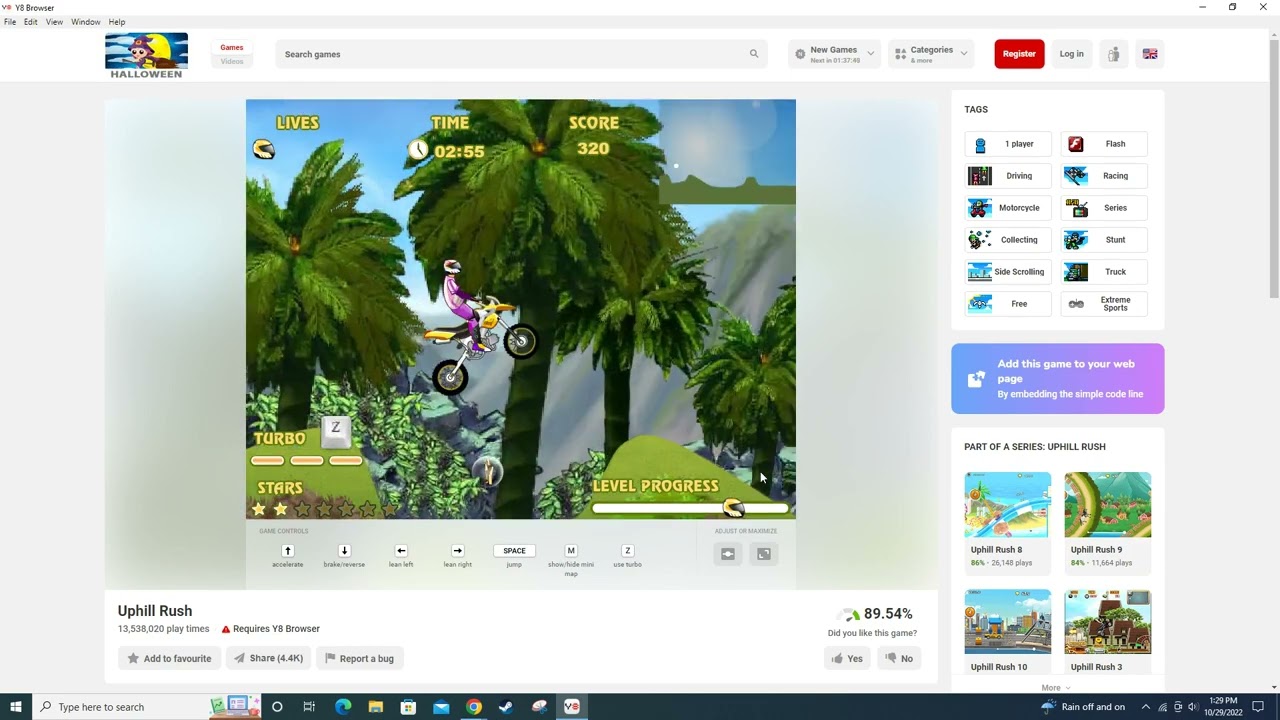Click the Requires Y8 Browser notice

pos(270,629)
